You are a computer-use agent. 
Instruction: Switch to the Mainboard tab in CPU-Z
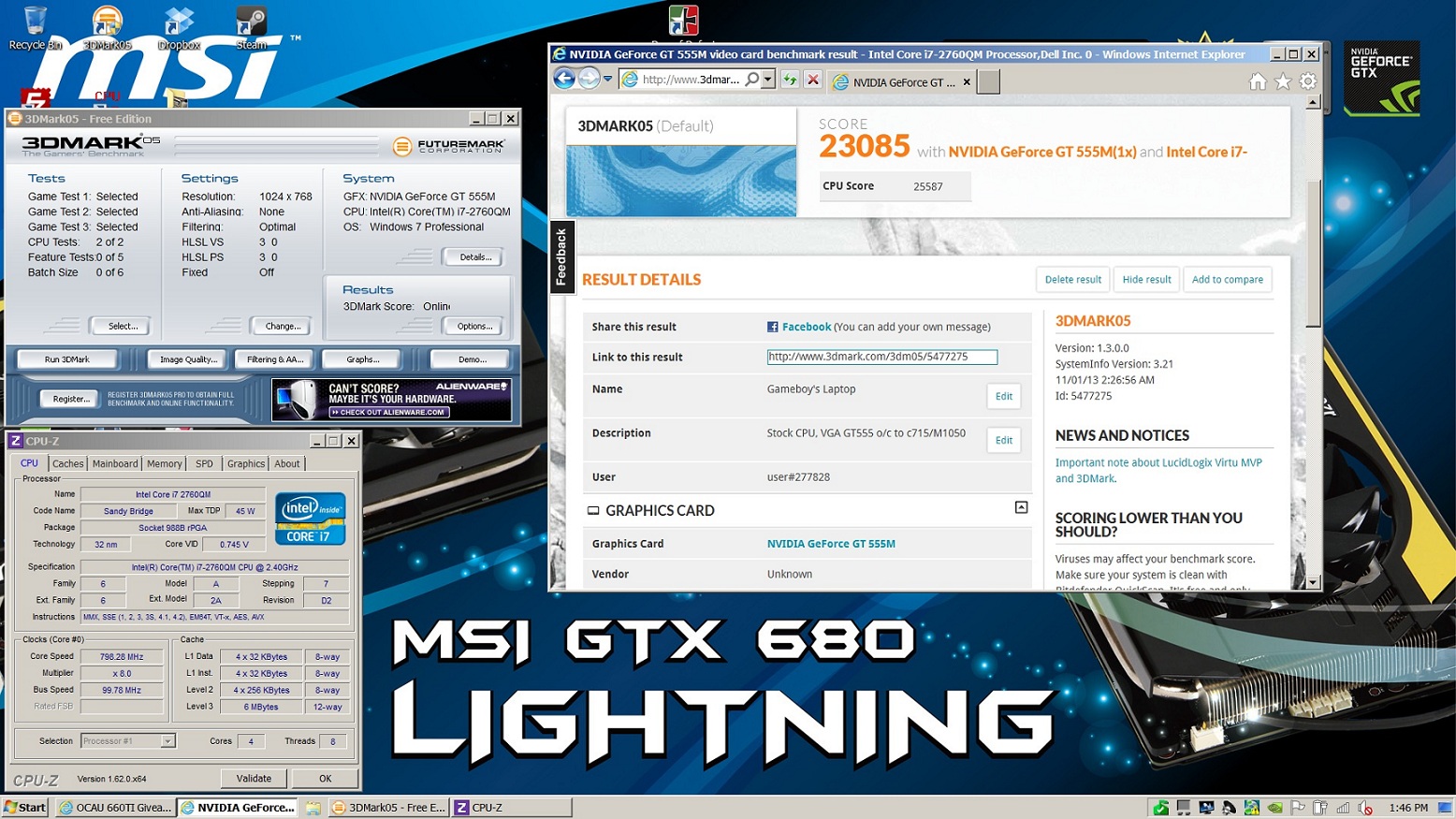click(x=115, y=464)
